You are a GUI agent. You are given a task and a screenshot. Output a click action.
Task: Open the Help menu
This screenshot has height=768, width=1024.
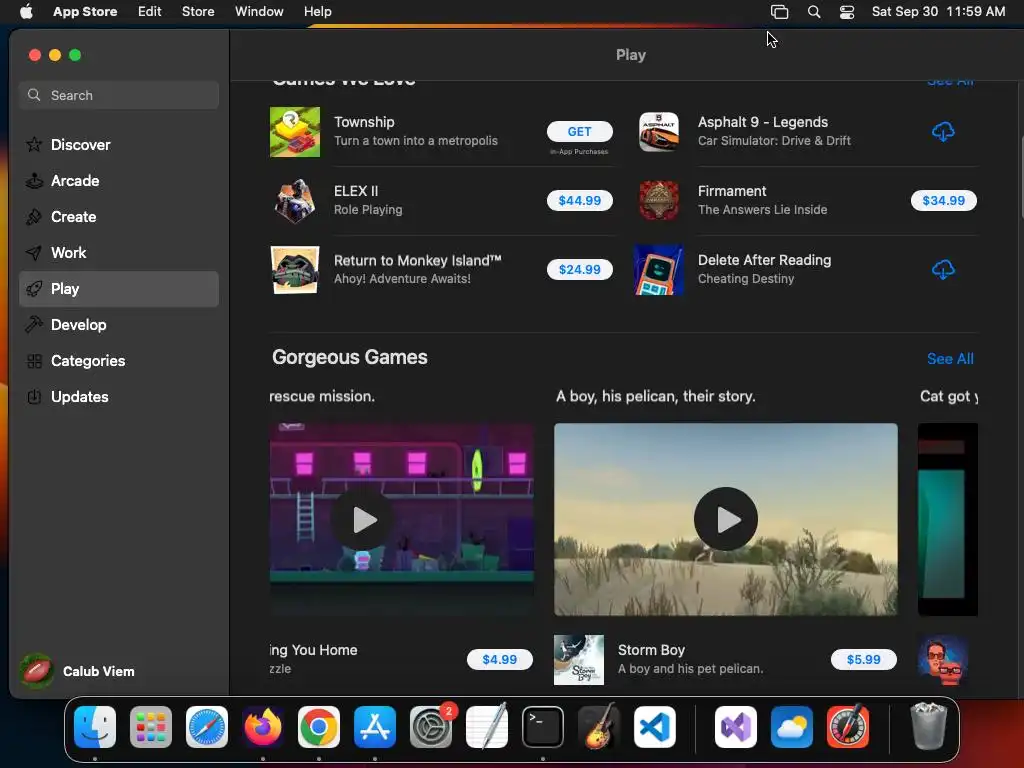tap(317, 12)
